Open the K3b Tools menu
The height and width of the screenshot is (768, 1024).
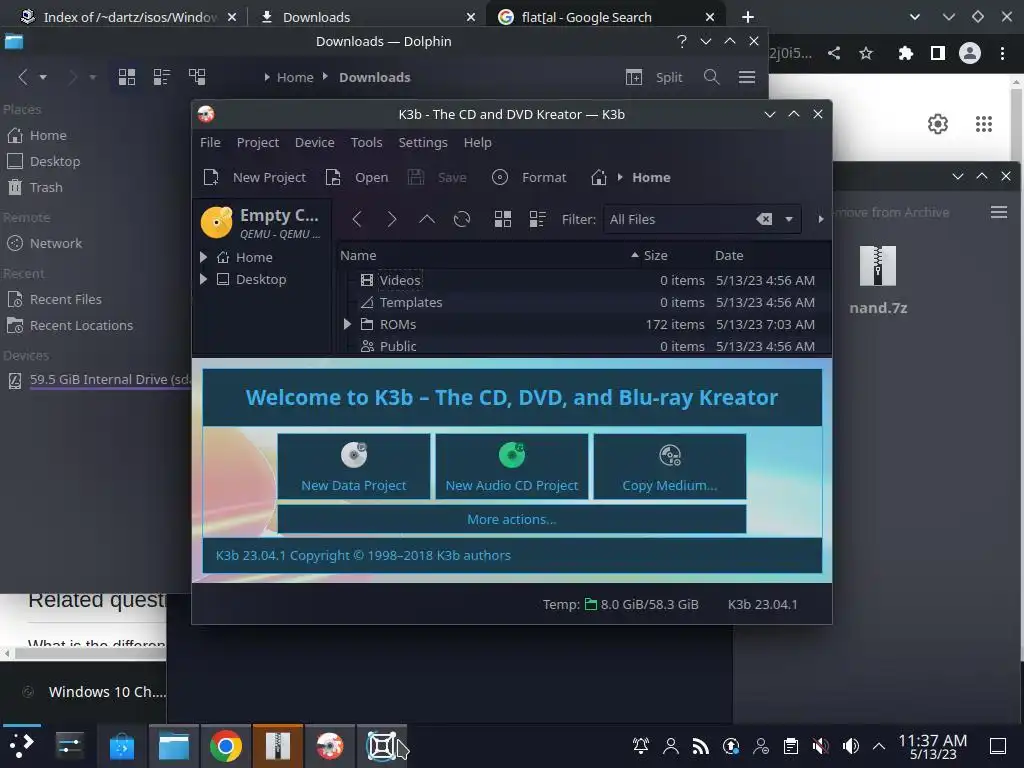click(366, 142)
